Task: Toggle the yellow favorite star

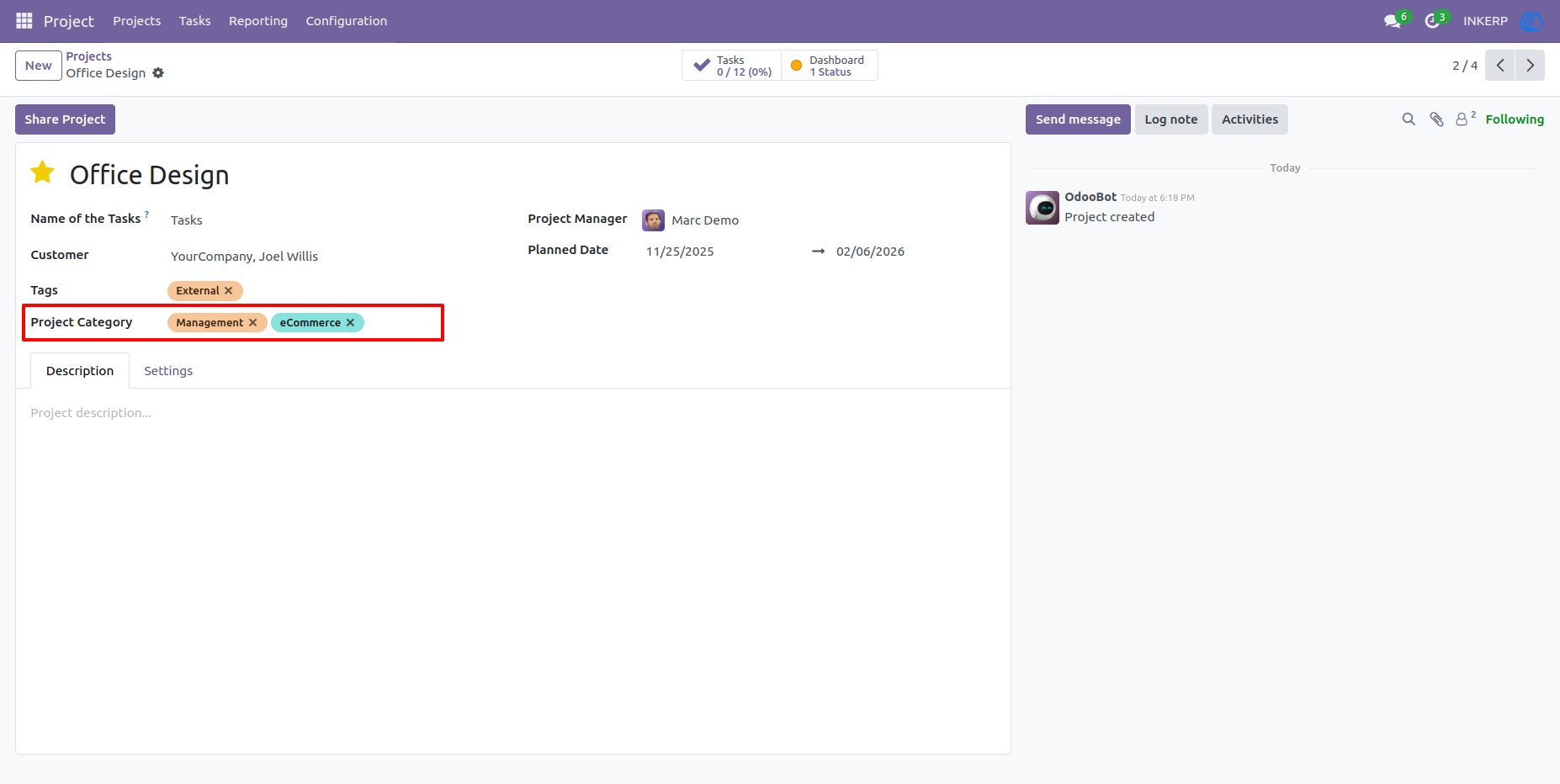Action: coord(43,172)
